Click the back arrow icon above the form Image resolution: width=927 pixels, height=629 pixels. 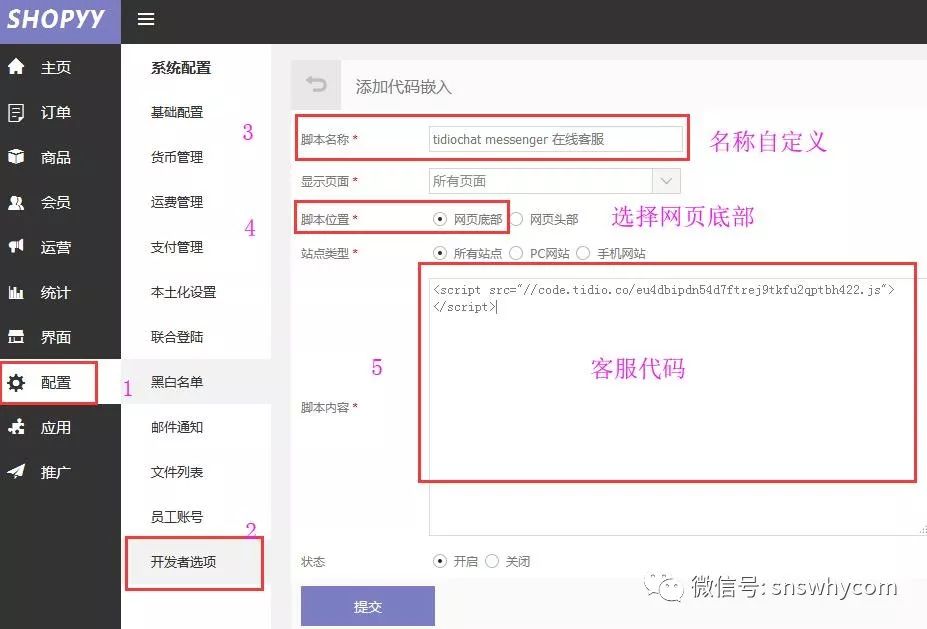point(316,85)
